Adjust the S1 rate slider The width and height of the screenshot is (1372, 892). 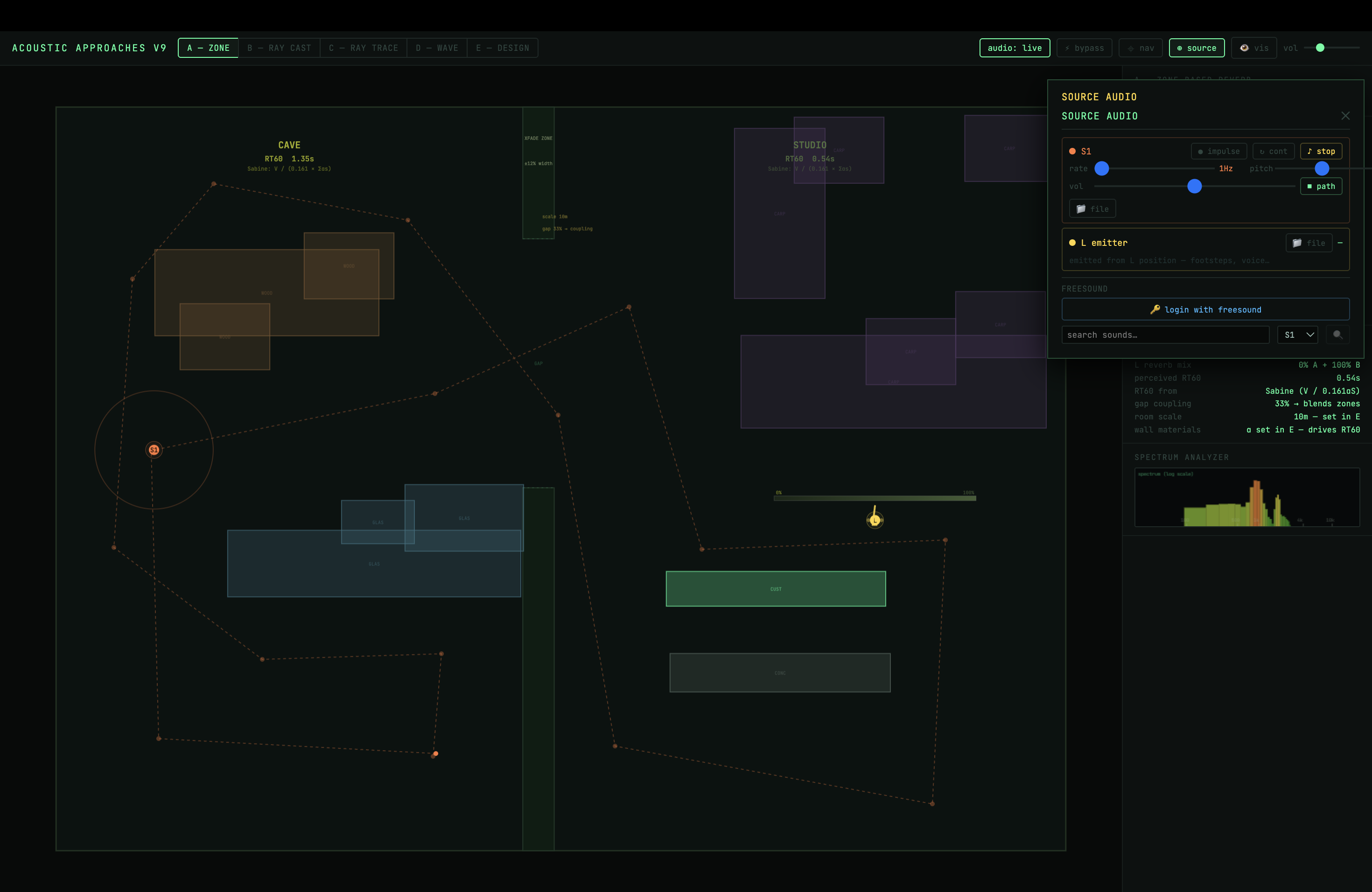(1154, 168)
